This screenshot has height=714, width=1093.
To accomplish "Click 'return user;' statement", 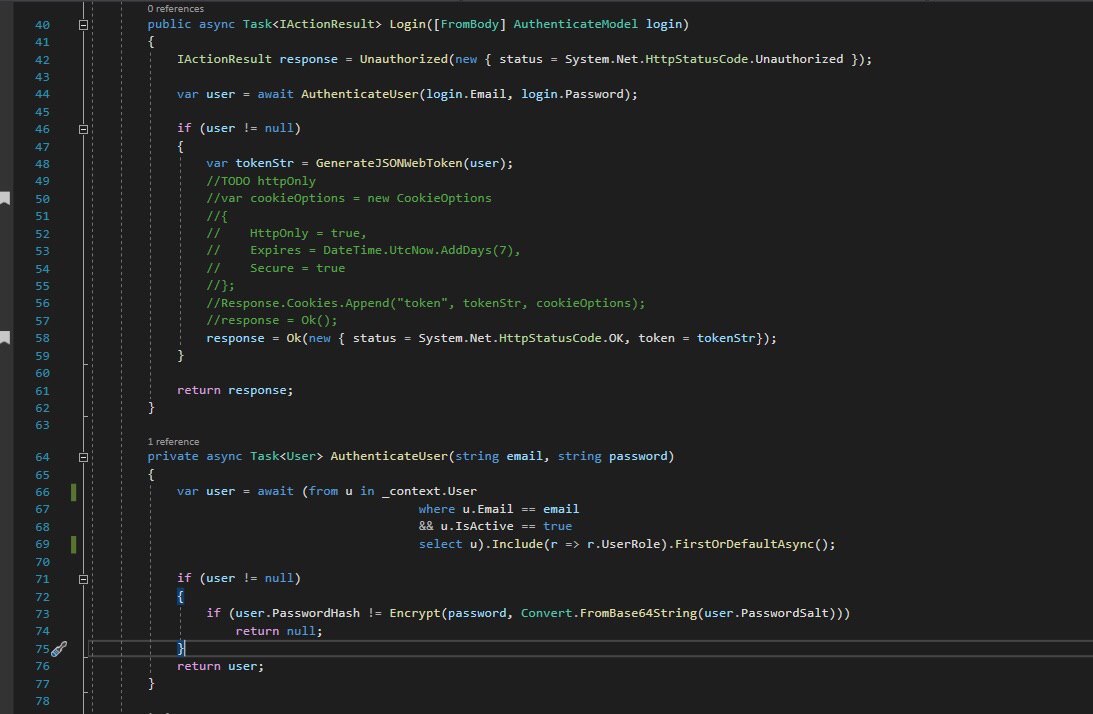I will [220, 667].
